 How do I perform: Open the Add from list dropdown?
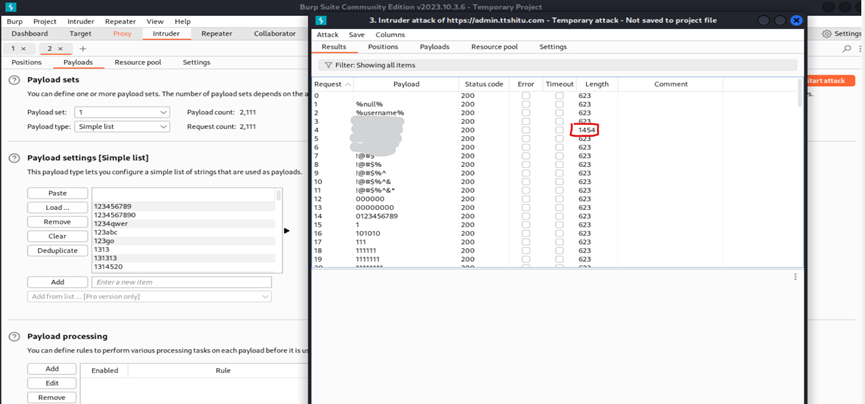pos(149,296)
